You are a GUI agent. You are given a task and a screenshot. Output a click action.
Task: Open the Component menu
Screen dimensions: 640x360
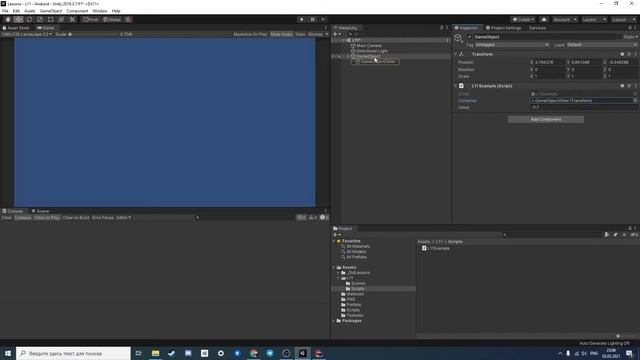pyautogui.click(x=77, y=11)
